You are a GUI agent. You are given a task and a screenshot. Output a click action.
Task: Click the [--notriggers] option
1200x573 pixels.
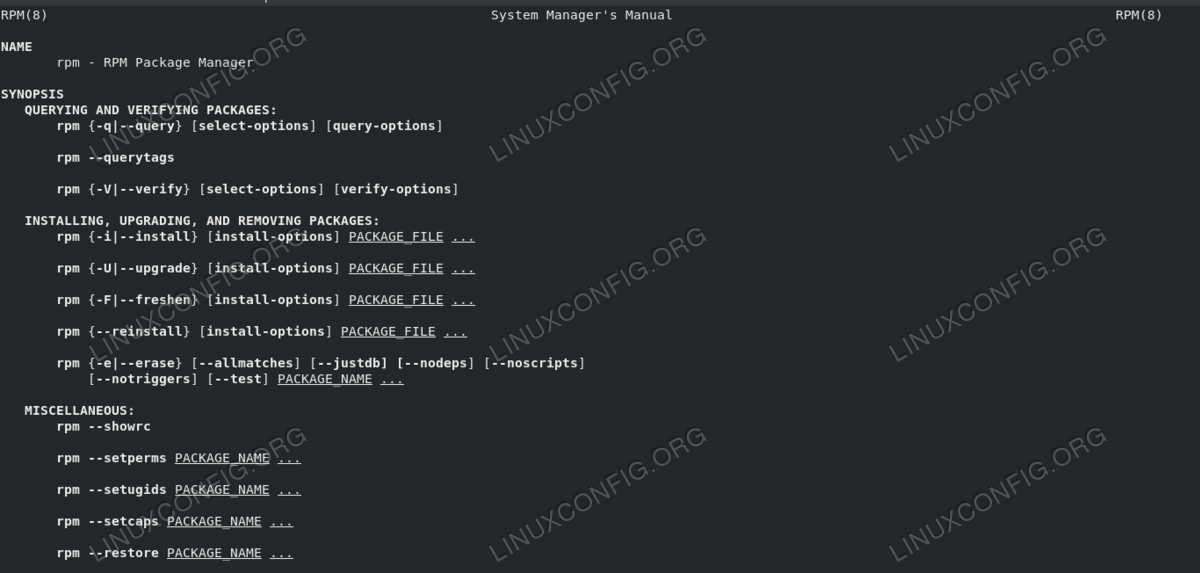tap(143, 379)
